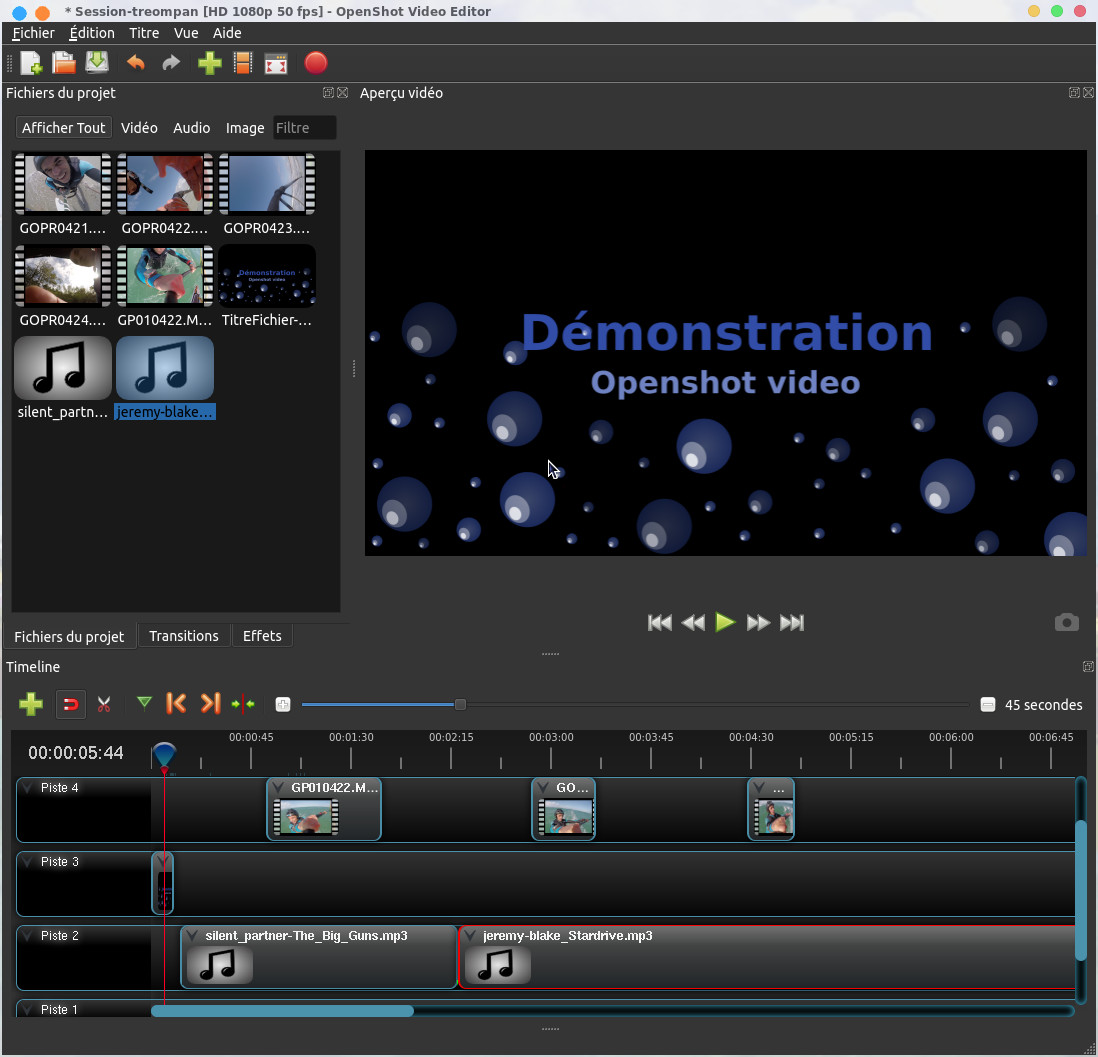Select Afficher Tout filter button
This screenshot has width=1098, height=1057.
tap(63, 128)
